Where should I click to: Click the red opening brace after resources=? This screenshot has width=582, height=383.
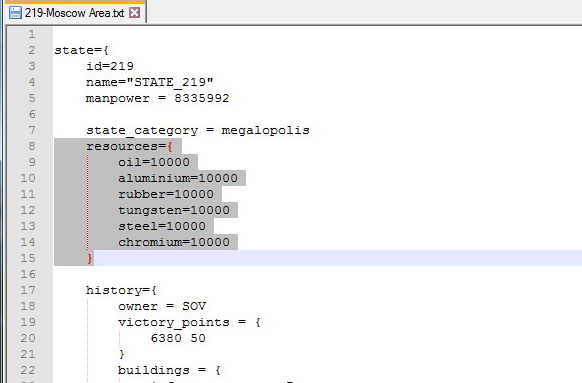coord(170,146)
